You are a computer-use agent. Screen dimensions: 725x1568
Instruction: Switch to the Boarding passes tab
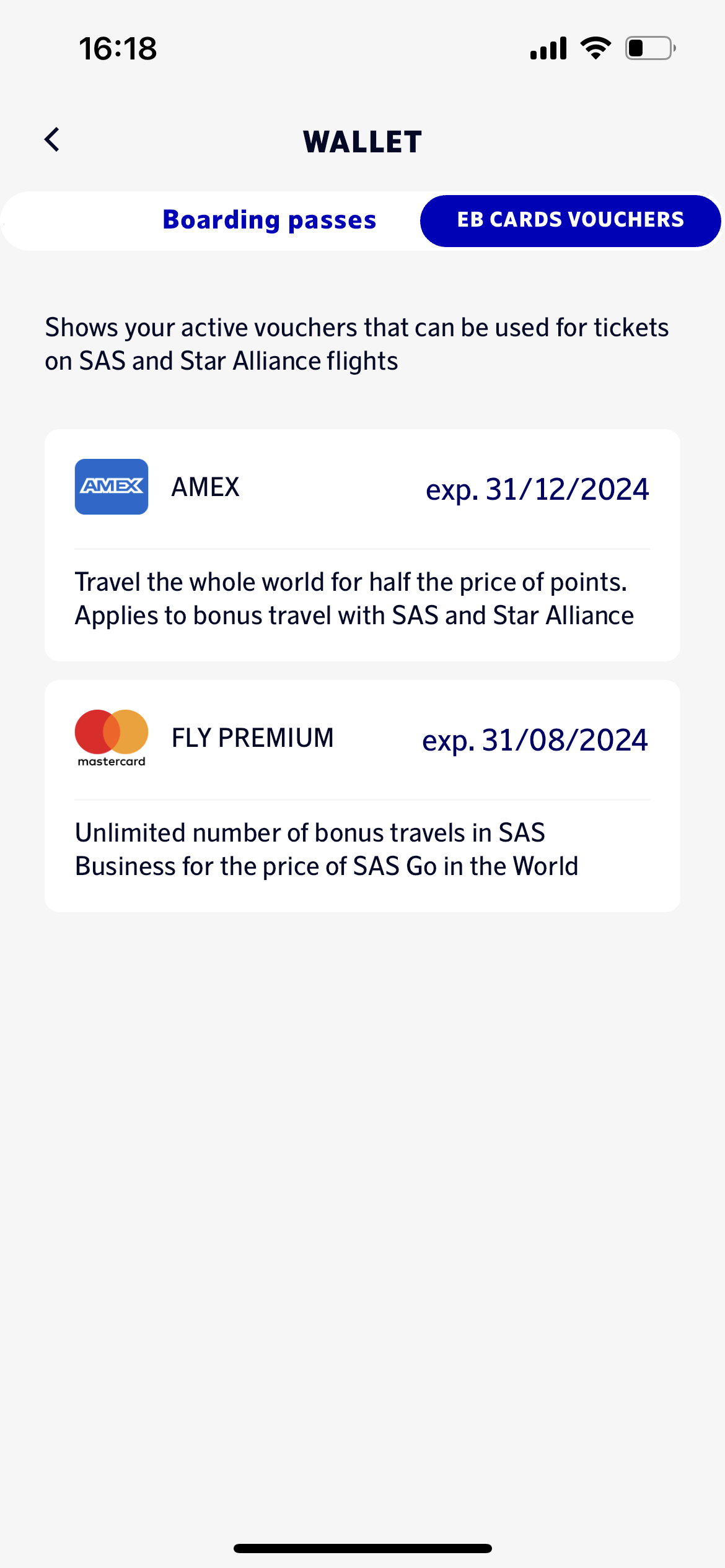(x=269, y=220)
